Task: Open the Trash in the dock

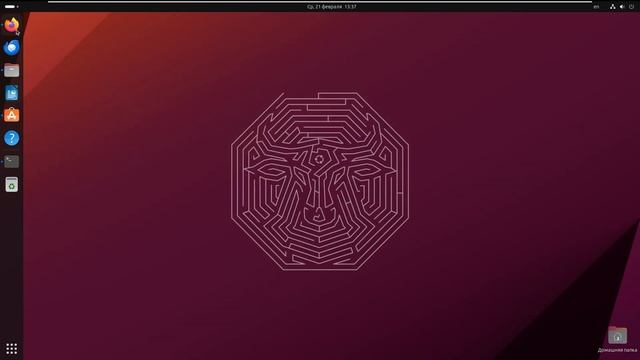Action: click(x=11, y=184)
